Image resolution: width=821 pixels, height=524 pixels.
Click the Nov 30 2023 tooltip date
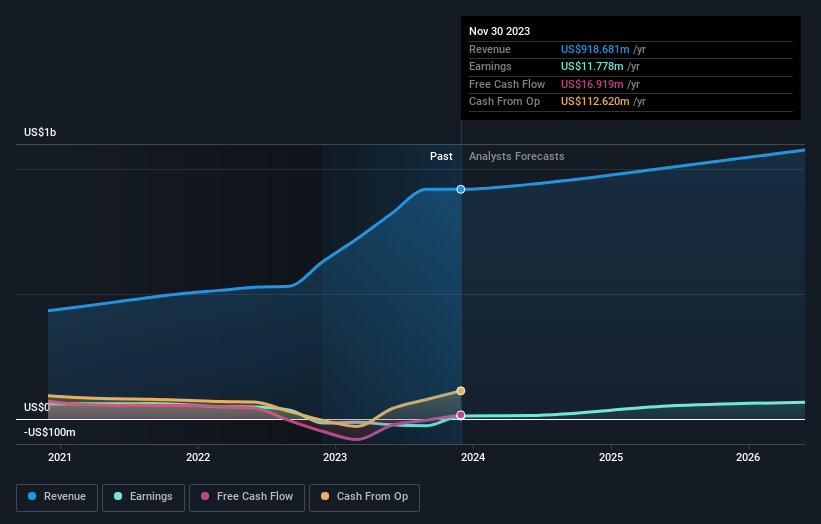(x=500, y=31)
